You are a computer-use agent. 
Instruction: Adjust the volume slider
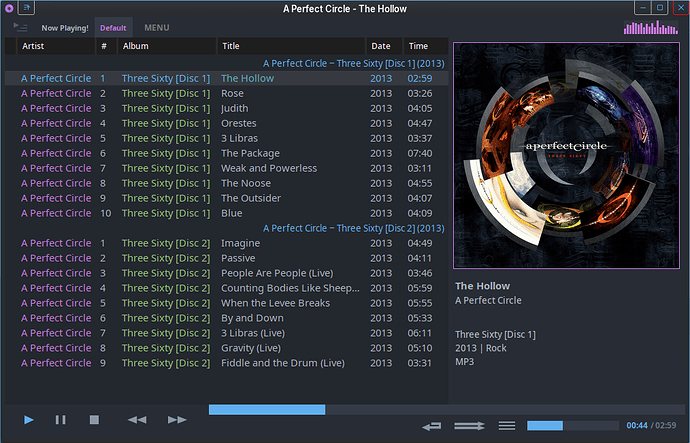click(x=573, y=425)
